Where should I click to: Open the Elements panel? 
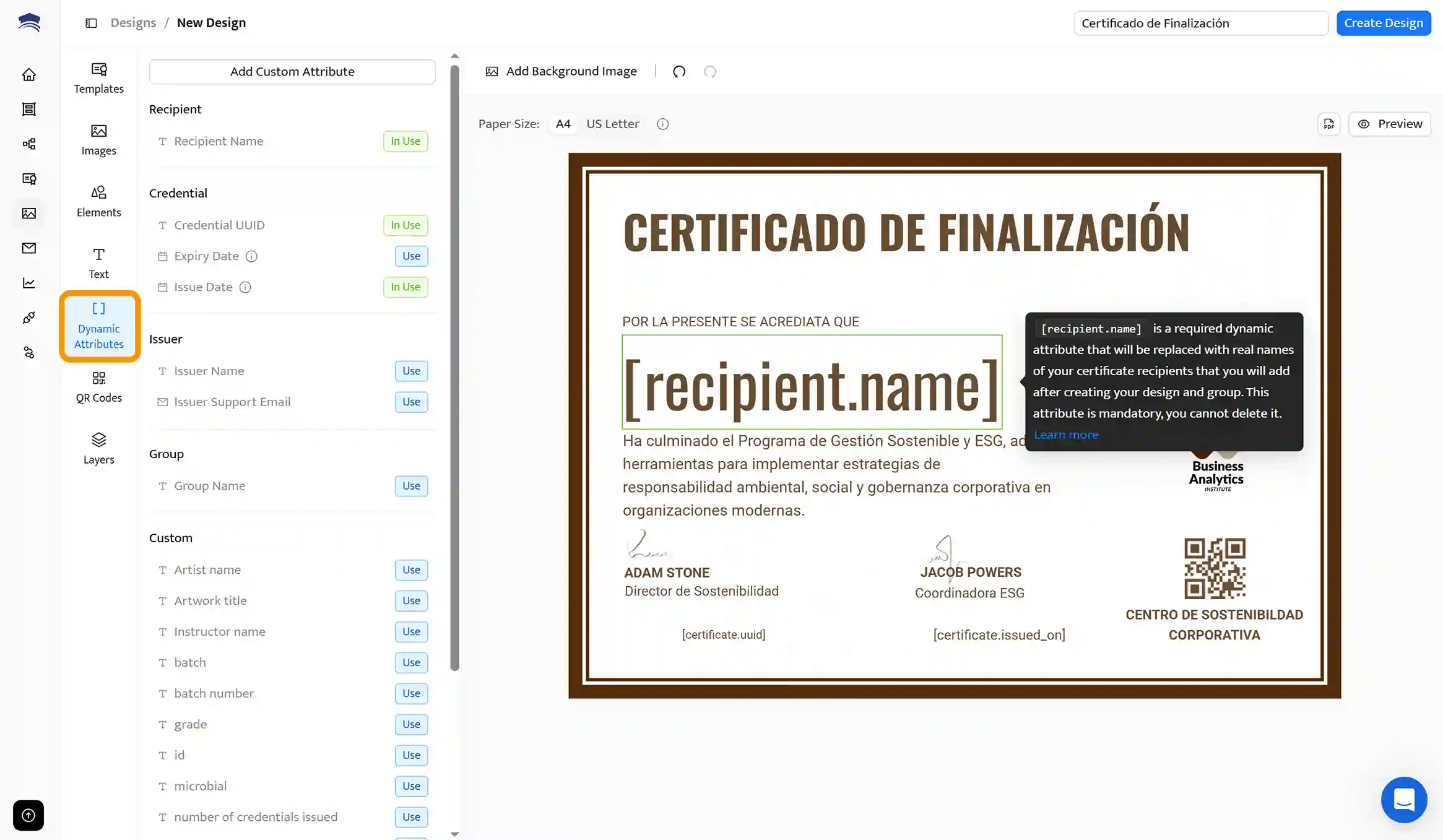click(98, 202)
